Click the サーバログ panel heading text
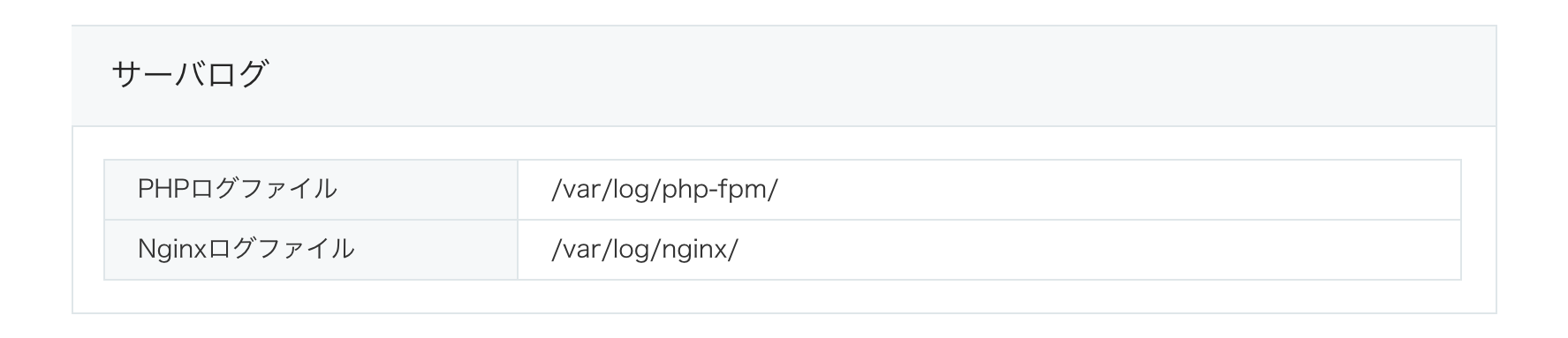This screenshot has width=1568, height=338. pyautogui.click(x=189, y=74)
